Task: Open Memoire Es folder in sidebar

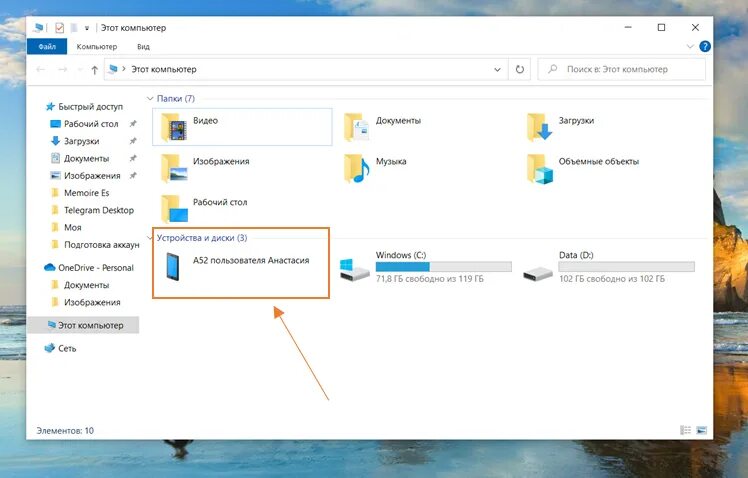Action: click(x=80, y=193)
